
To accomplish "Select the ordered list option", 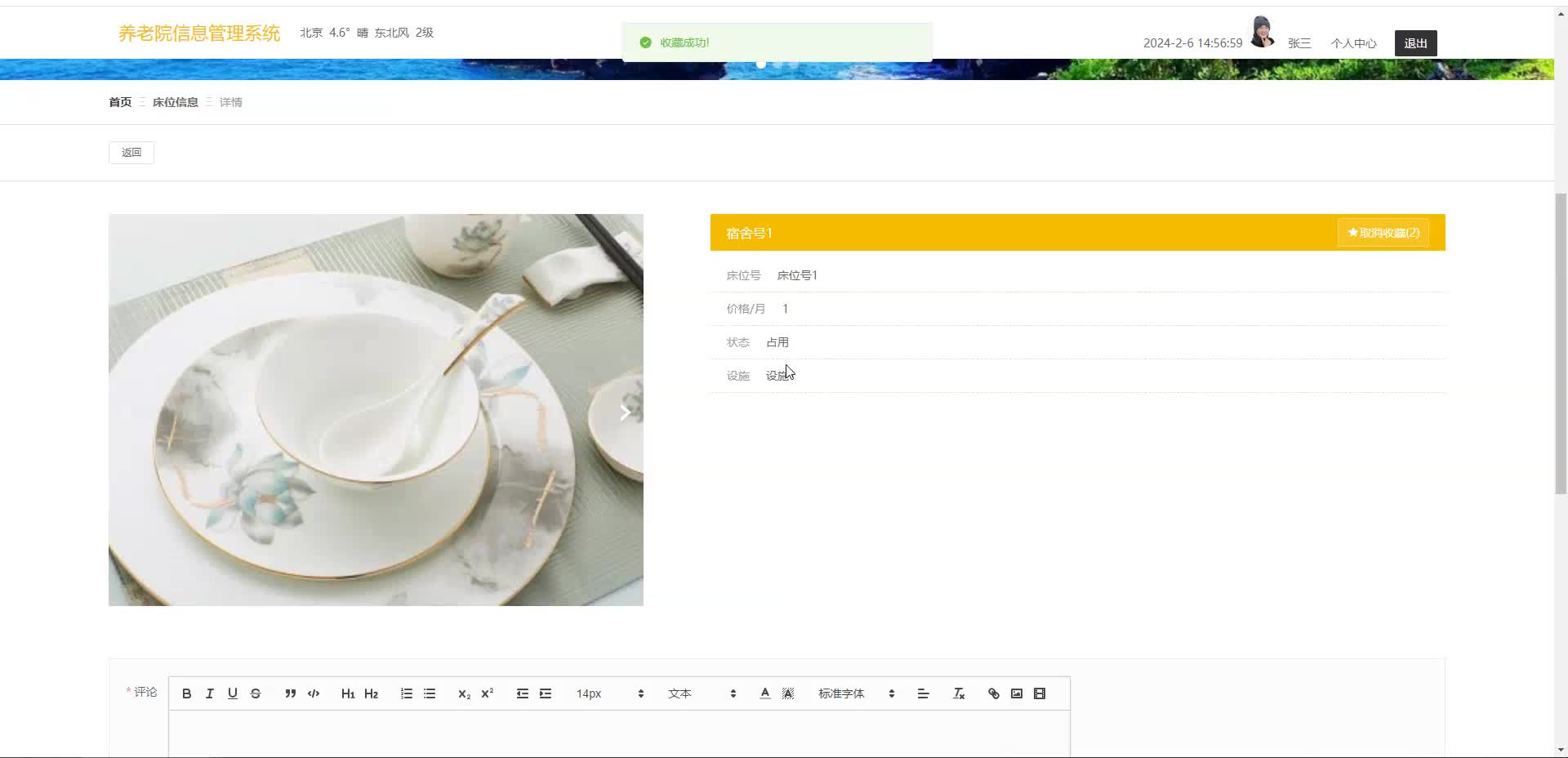I will click(406, 693).
